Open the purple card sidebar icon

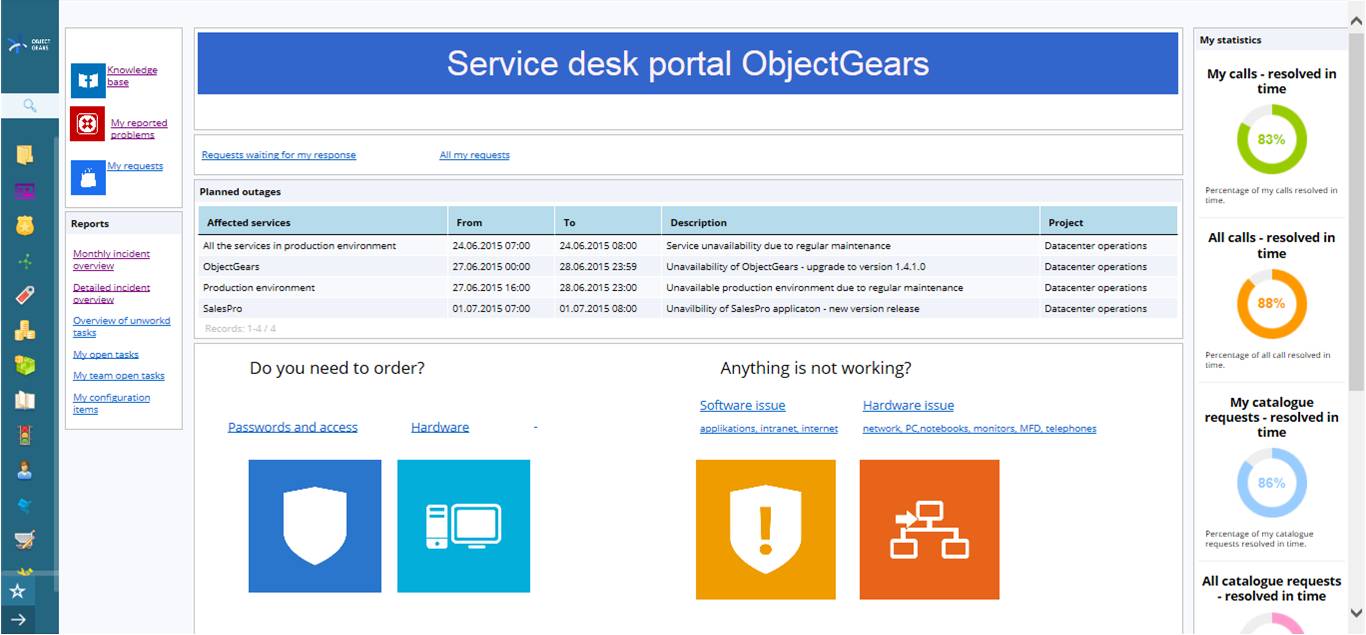(25, 190)
